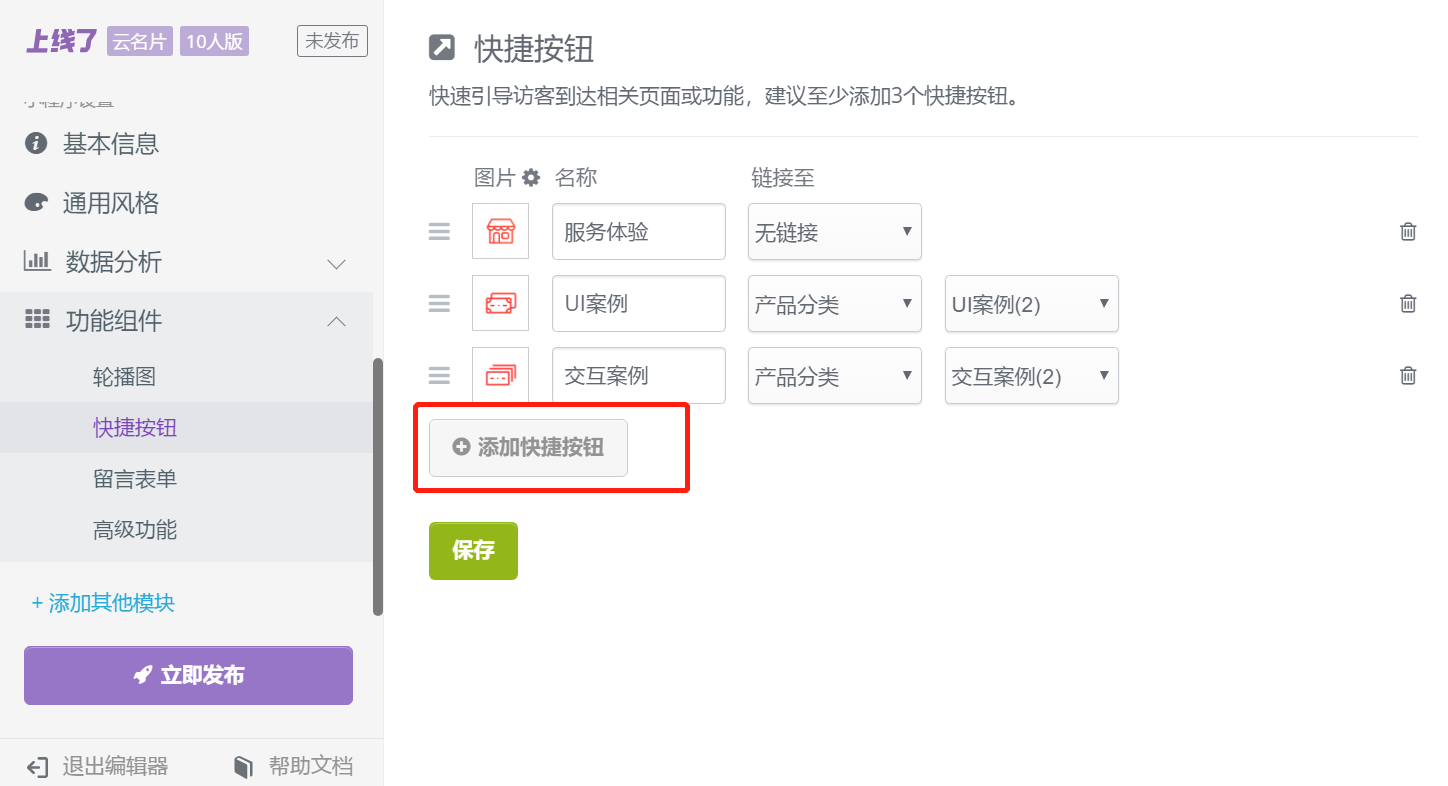Click the 名称 column header
This screenshot has height=786, width=1448.
[x=576, y=178]
